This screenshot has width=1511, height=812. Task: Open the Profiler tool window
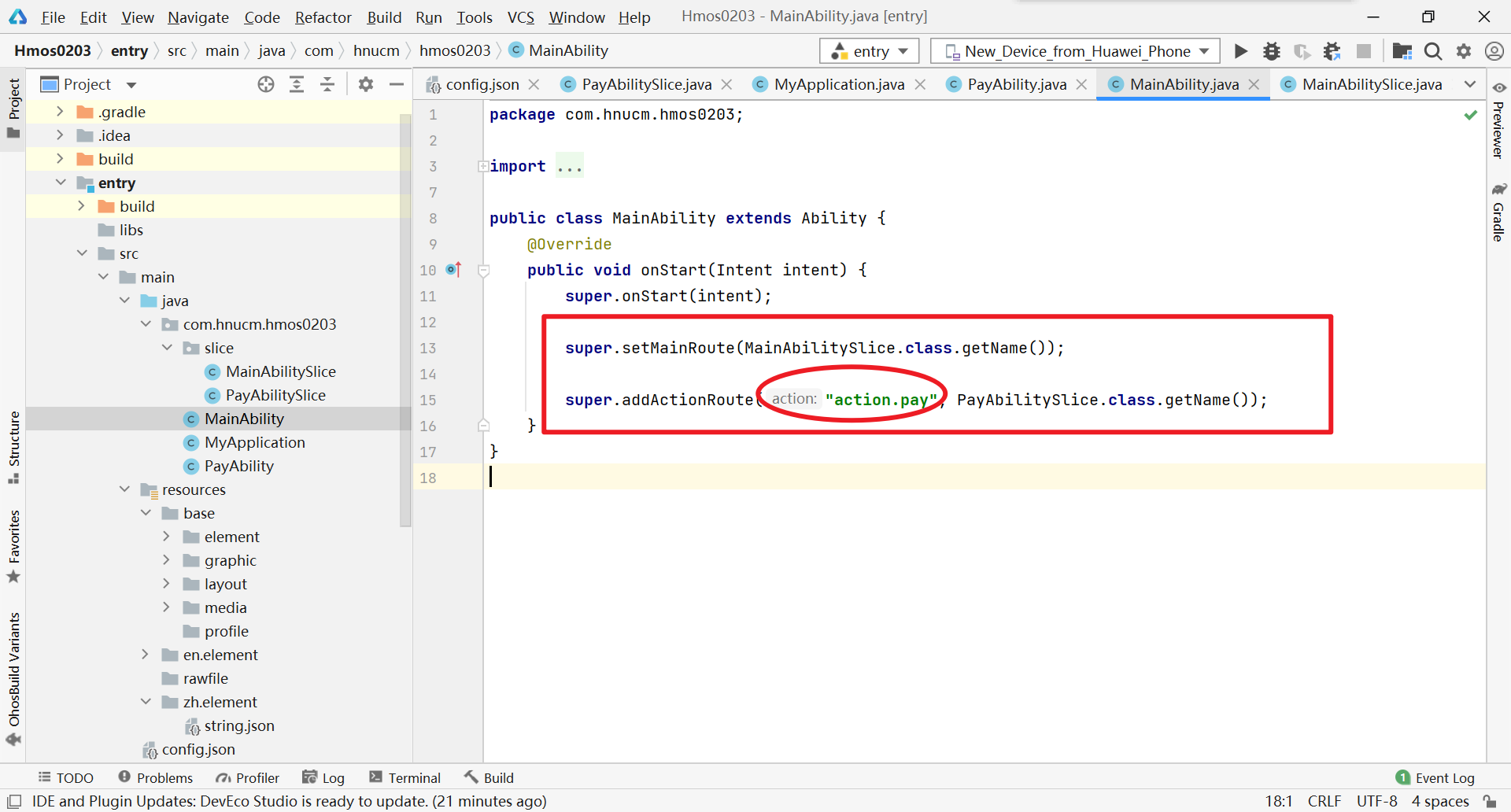(248, 777)
